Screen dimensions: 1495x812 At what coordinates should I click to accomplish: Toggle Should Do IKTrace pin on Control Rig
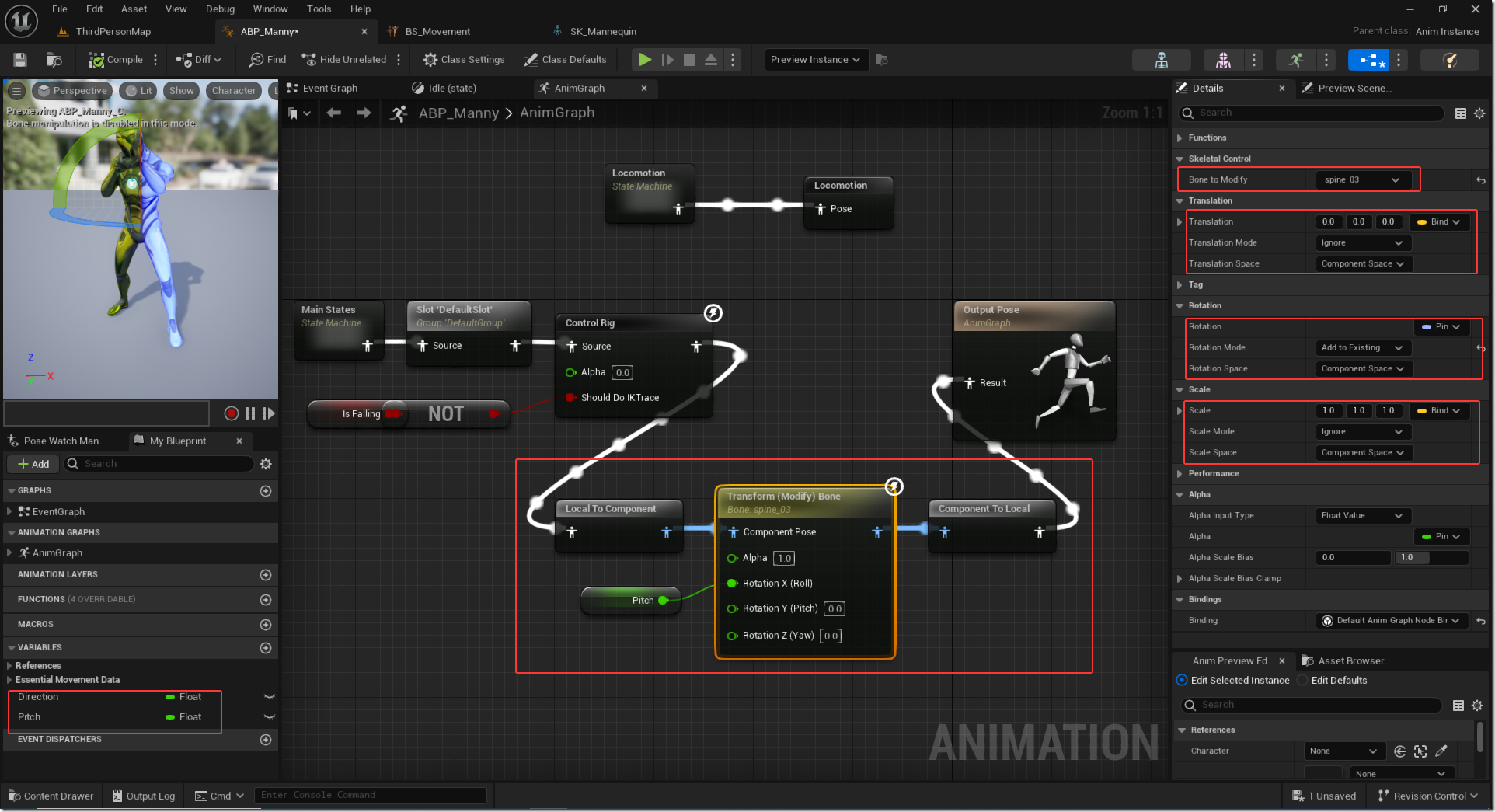click(571, 398)
